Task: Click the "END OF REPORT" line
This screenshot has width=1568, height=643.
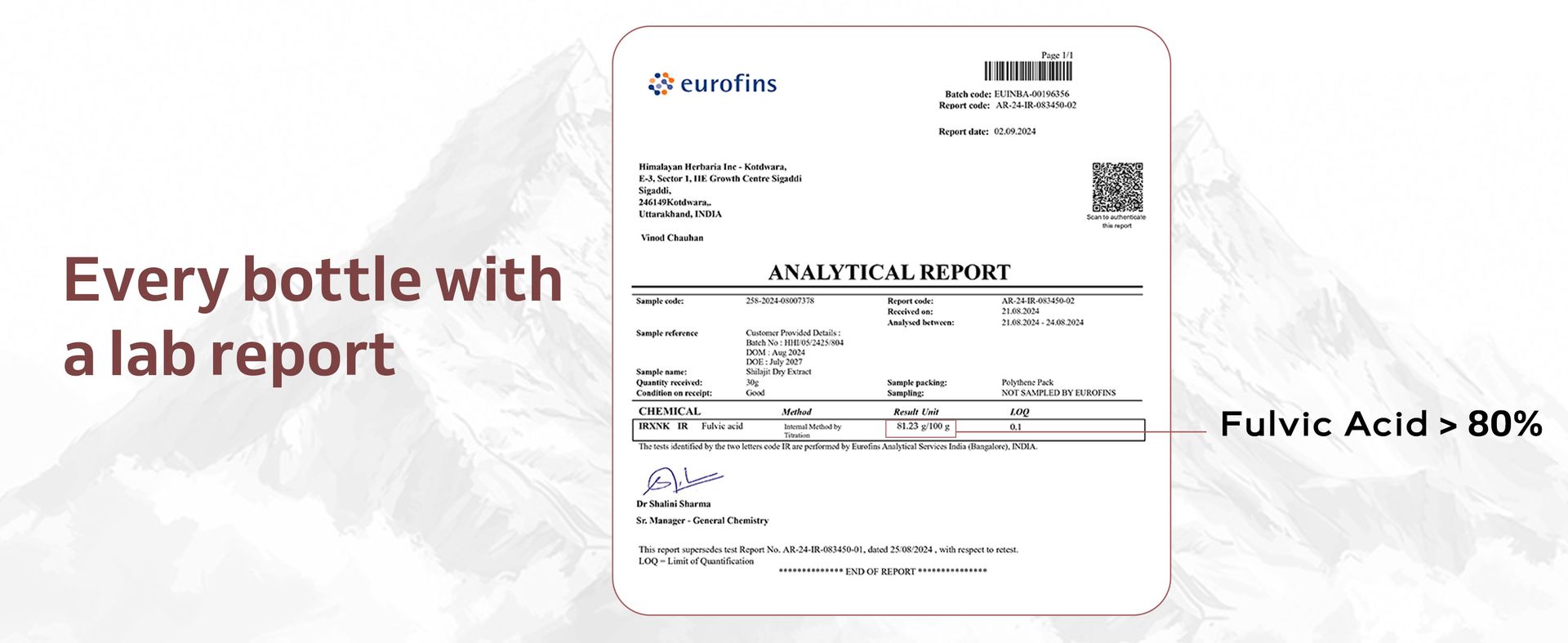Action: point(883,572)
